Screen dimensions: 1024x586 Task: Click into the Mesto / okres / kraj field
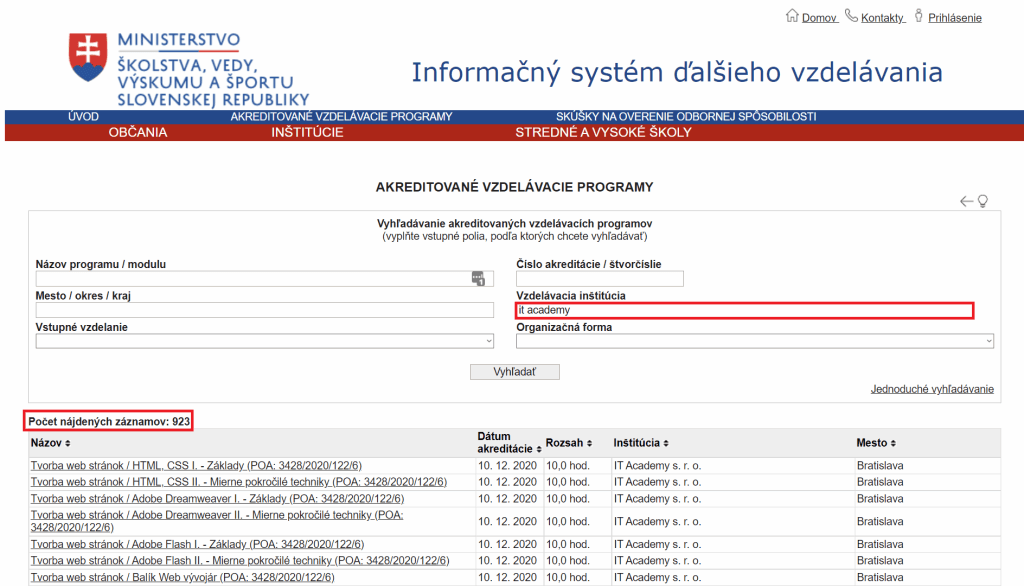[265, 310]
